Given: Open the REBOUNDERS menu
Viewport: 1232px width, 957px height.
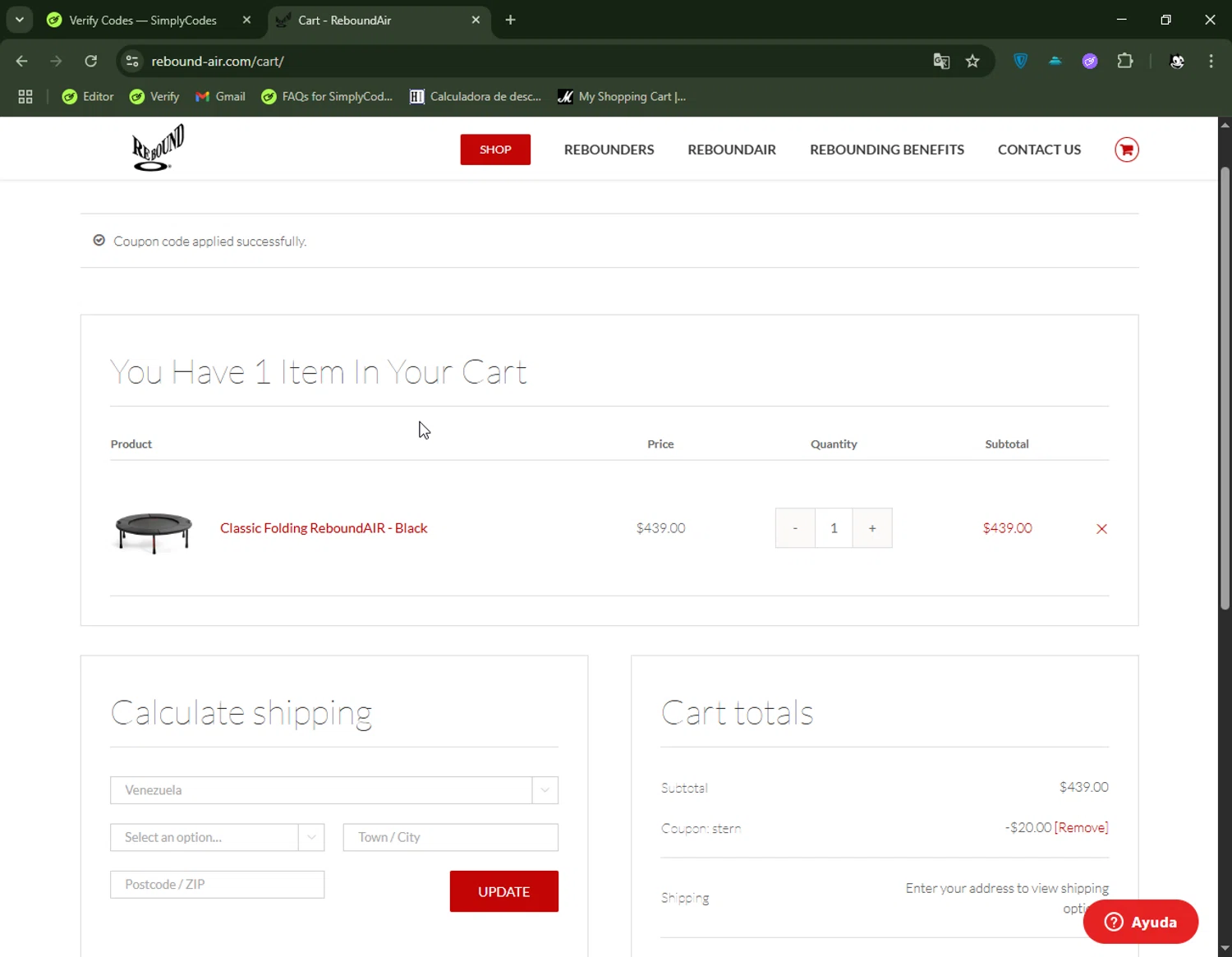Looking at the screenshot, I should 609,150.
